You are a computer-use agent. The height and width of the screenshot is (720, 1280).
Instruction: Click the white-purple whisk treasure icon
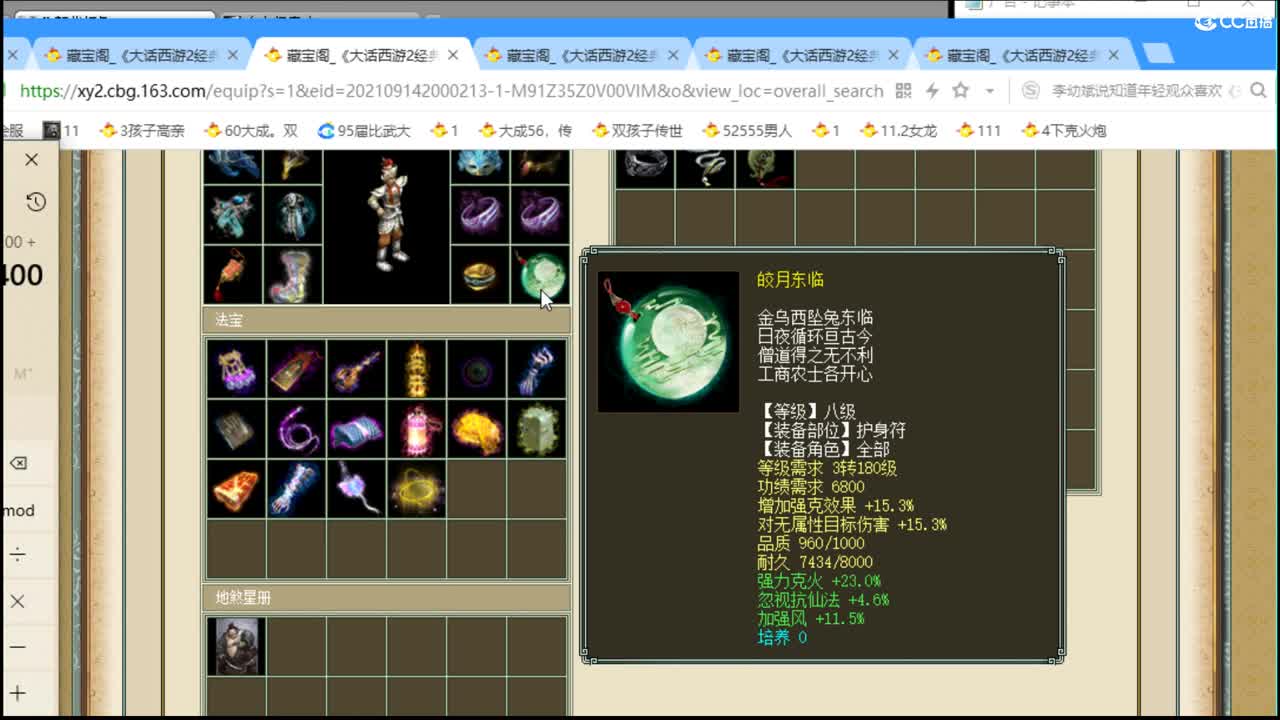coord(356,489)
